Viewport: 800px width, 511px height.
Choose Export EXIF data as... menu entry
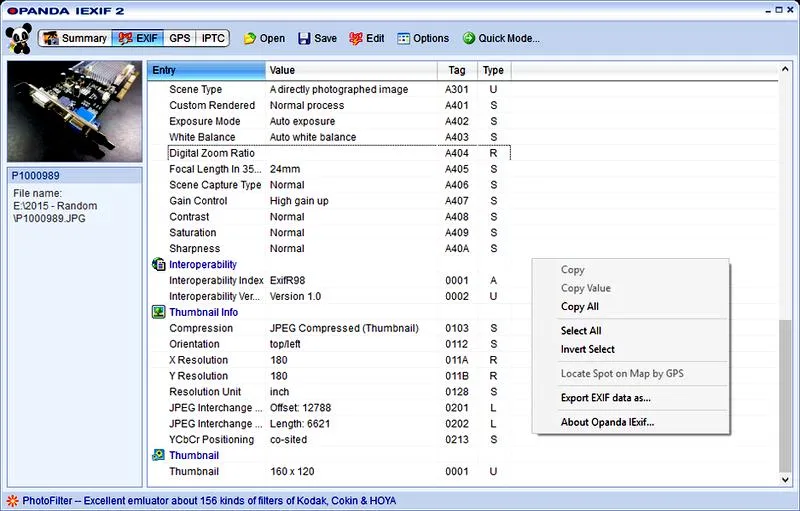606,398
